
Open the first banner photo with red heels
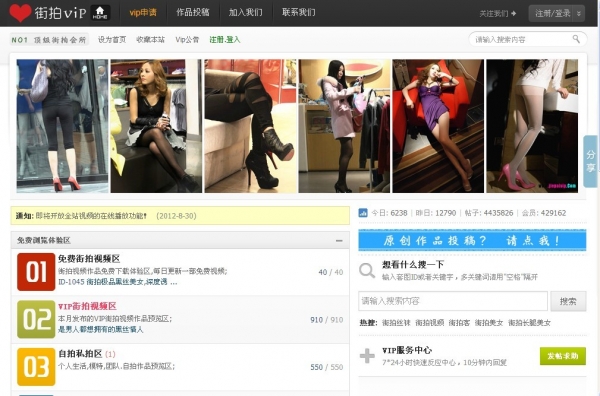click(62, 125)
